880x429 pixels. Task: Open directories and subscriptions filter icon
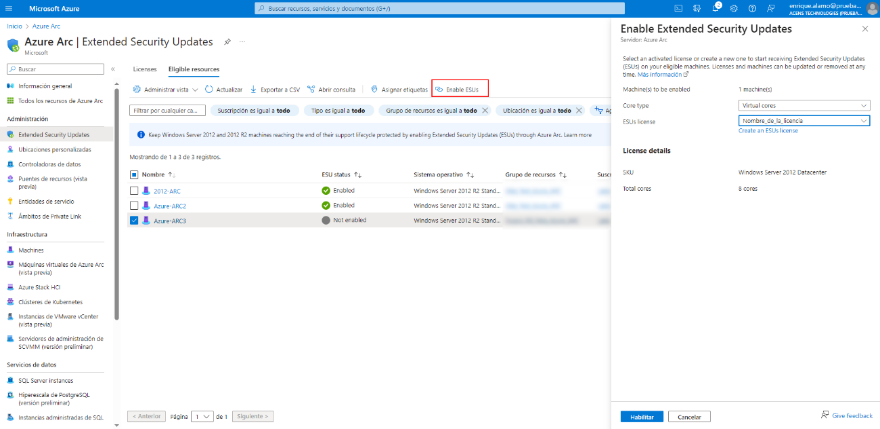(697, 8)
